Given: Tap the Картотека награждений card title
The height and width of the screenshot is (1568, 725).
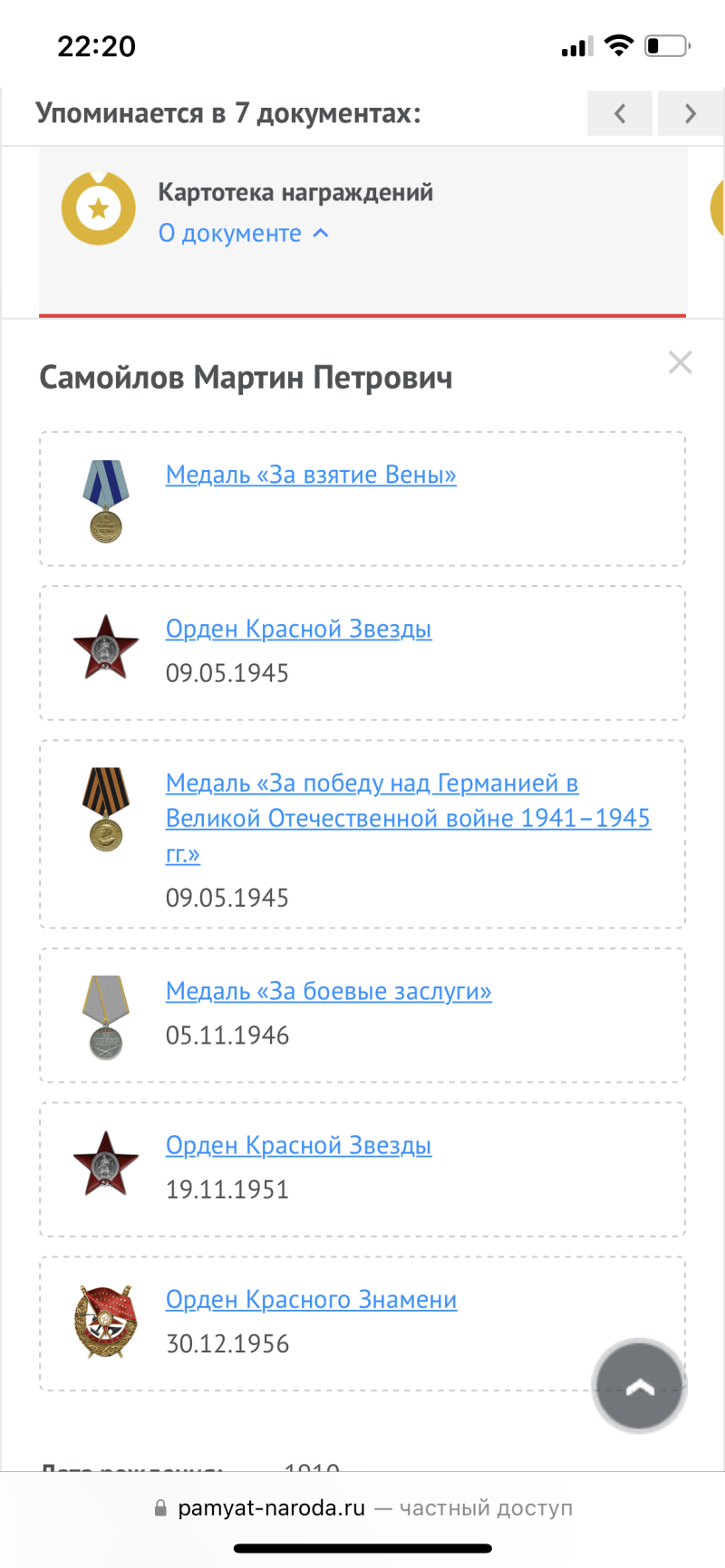Looking at the screenshot, I should (295, 192).
